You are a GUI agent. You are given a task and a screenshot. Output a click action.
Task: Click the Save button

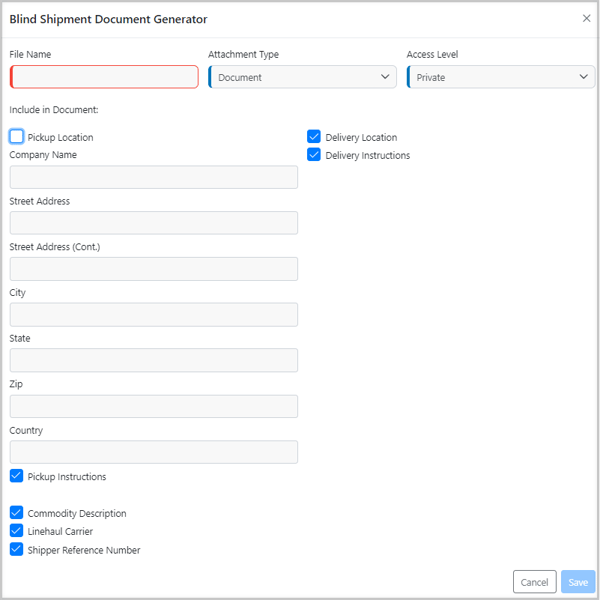click(x=578, y=582)
